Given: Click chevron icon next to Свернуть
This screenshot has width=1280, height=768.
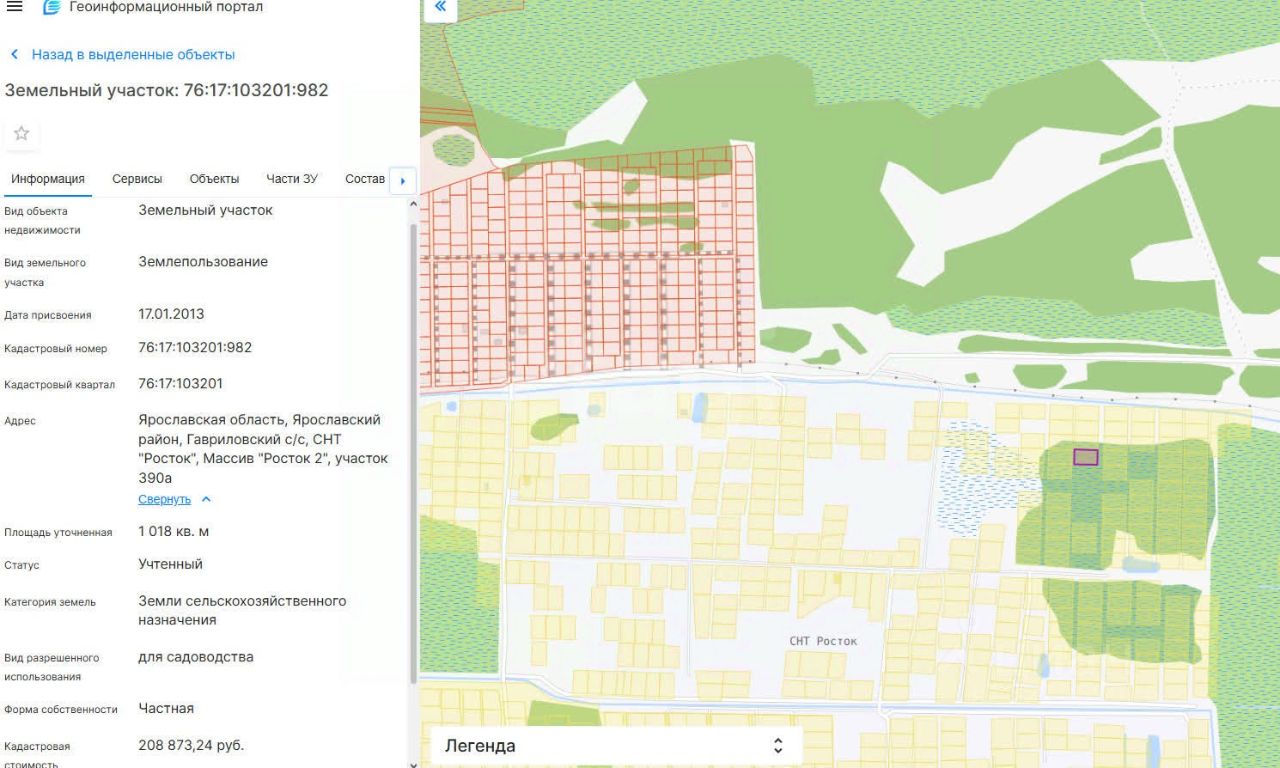Looking at the screenshot, I should pos(206,499).
